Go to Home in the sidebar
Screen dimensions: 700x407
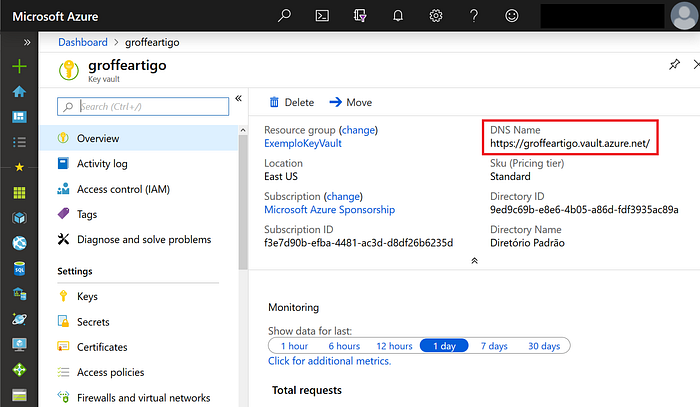[x=19, y=91]
